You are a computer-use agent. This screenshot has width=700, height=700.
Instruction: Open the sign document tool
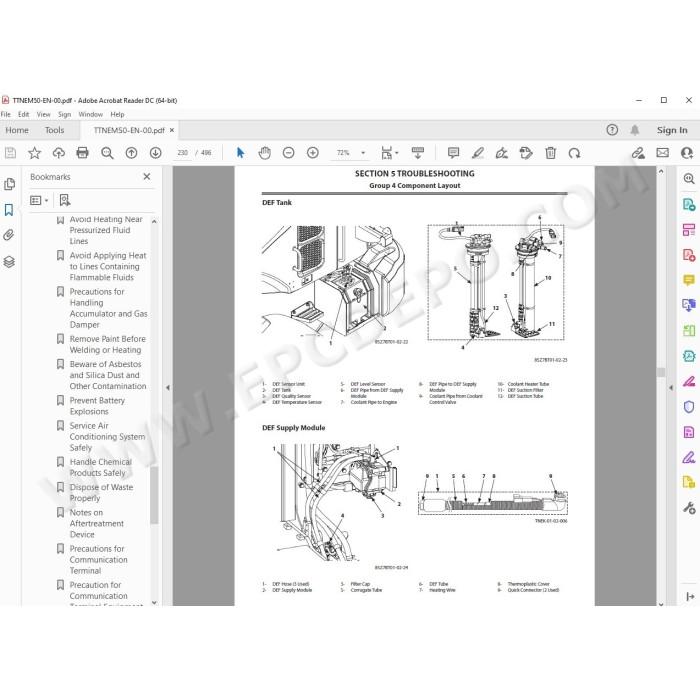tap(501, 153)
